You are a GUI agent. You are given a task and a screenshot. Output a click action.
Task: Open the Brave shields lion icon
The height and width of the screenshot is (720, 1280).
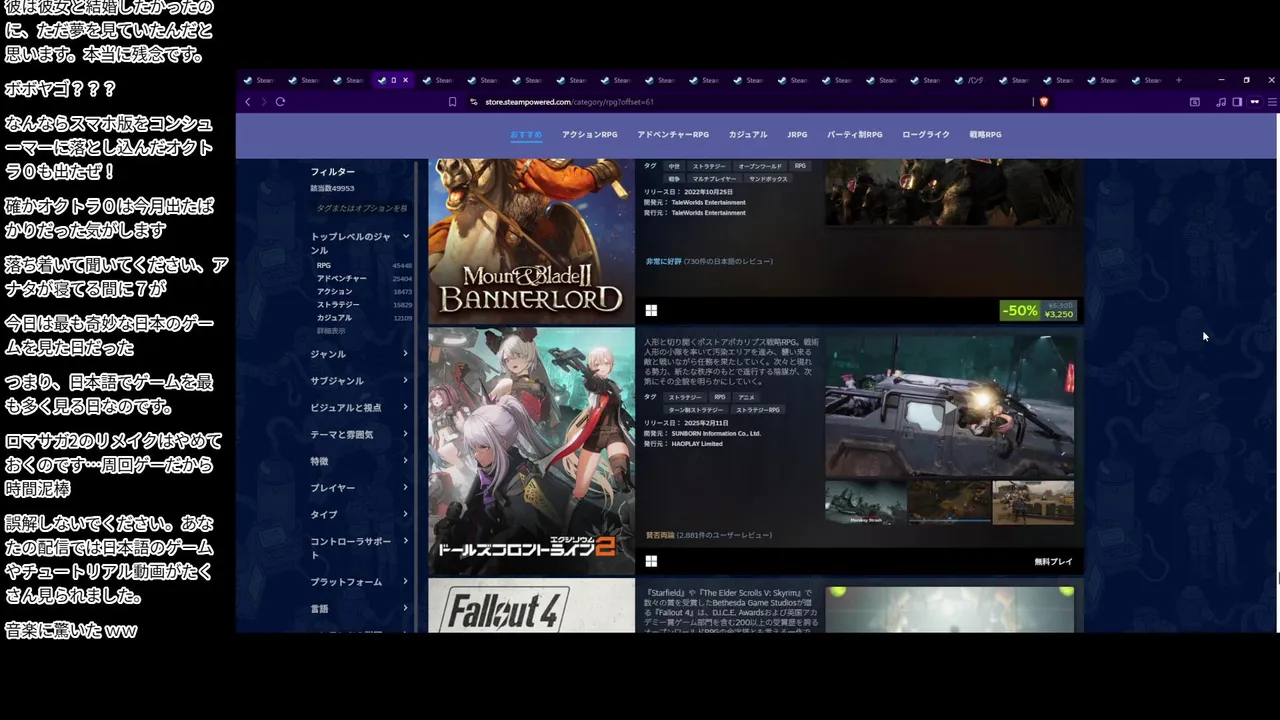point(1044,102)
